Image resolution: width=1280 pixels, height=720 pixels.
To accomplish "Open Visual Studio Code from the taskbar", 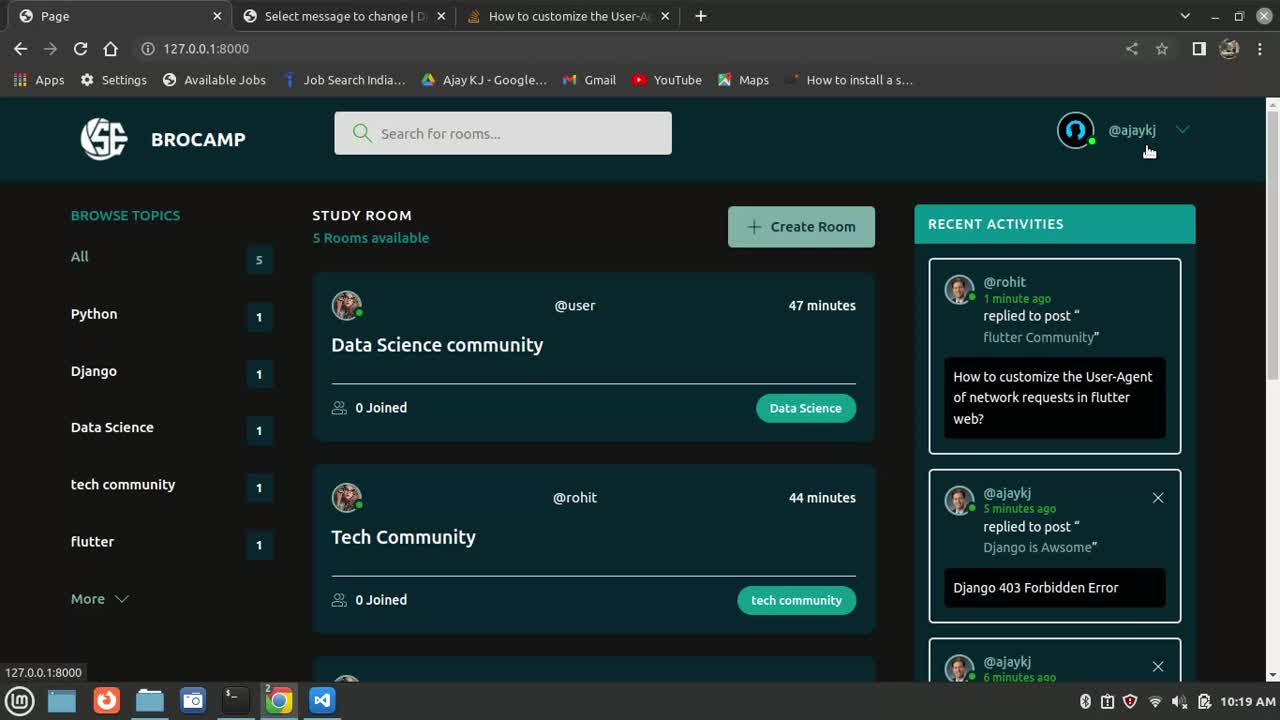I will tap(321, 700).
